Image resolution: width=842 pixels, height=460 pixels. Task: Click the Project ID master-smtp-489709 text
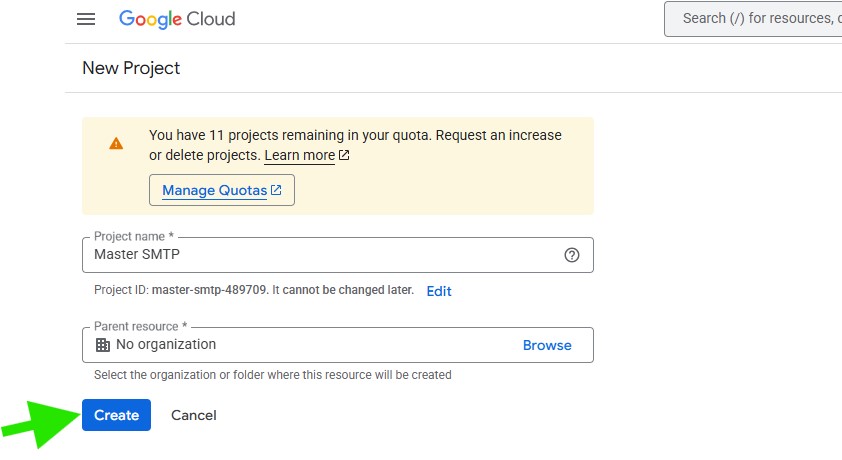click(x=210, y=291)
